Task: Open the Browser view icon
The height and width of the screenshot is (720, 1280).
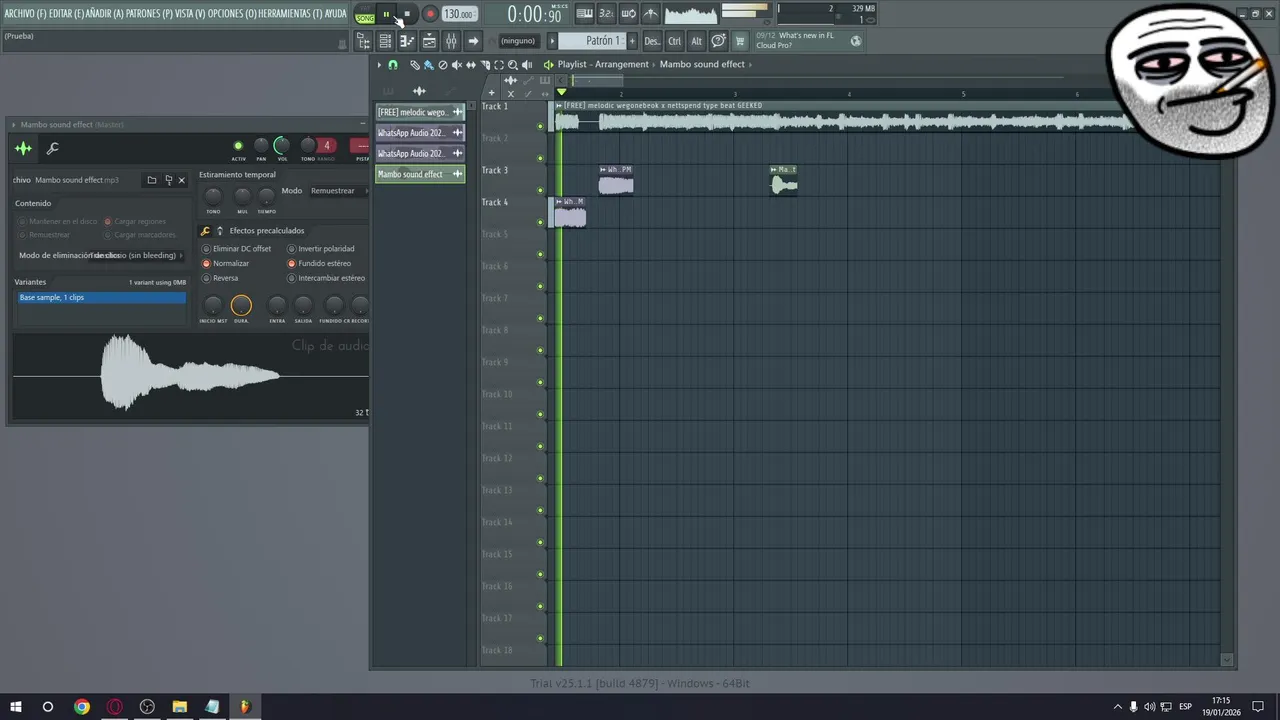Action: pos(365,41)
